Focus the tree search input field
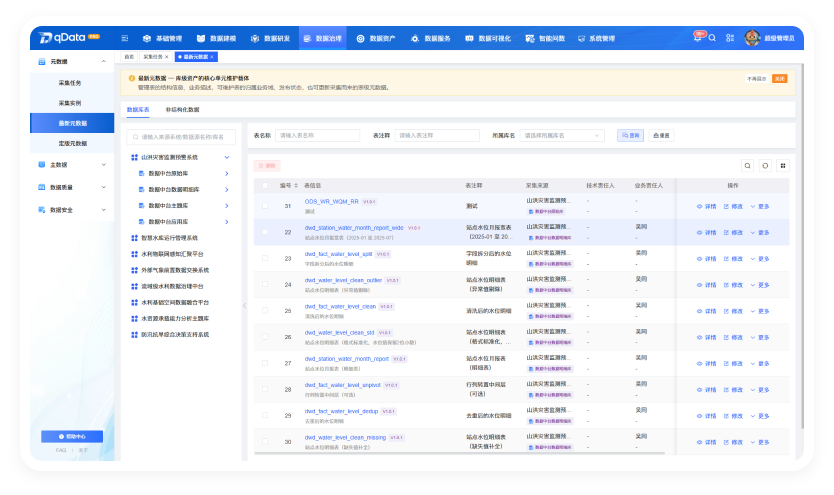The width and height of the screenshot is (834, 495). [181, 137]
